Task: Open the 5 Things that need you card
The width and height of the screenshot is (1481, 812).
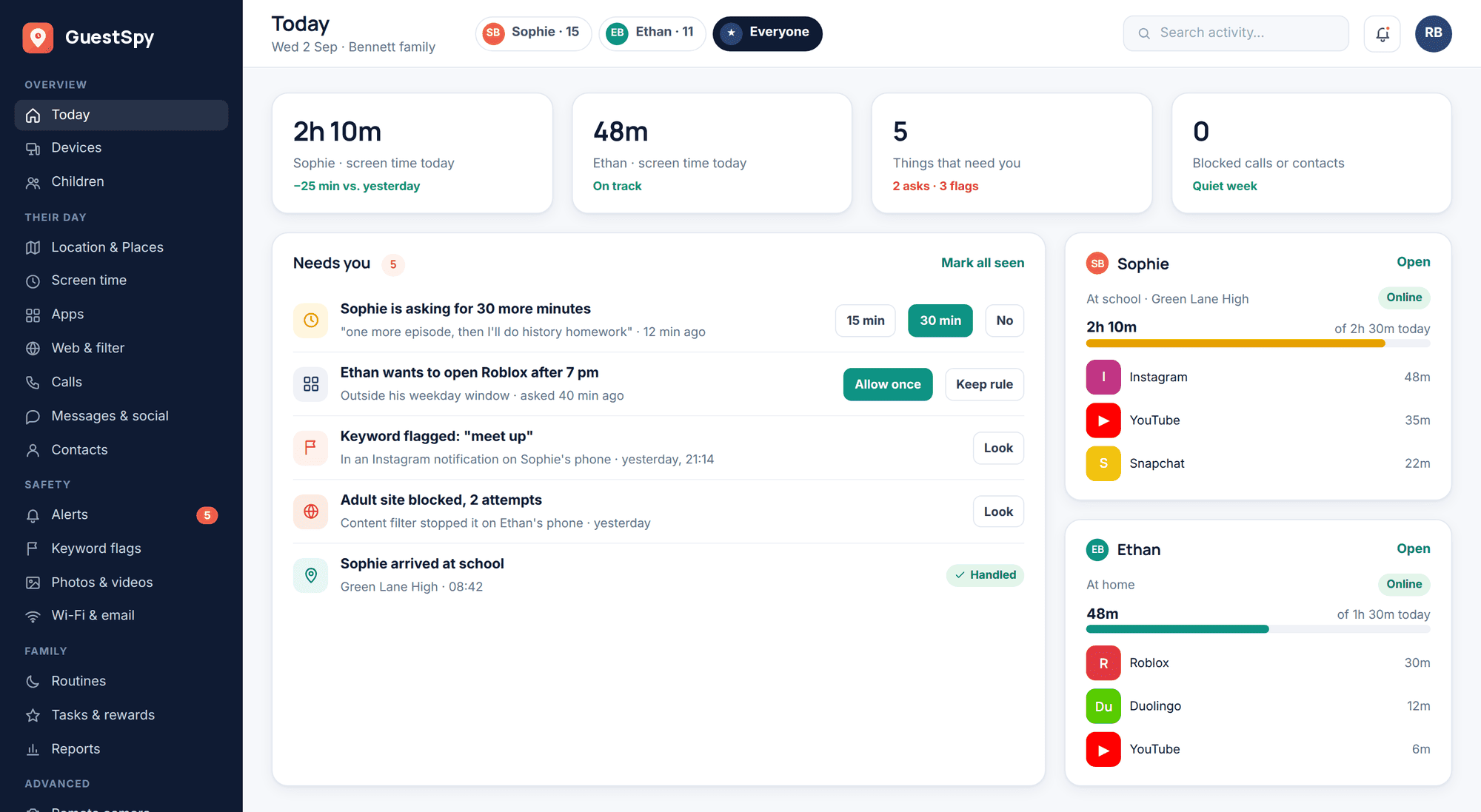Action: tap(1012, 153)
